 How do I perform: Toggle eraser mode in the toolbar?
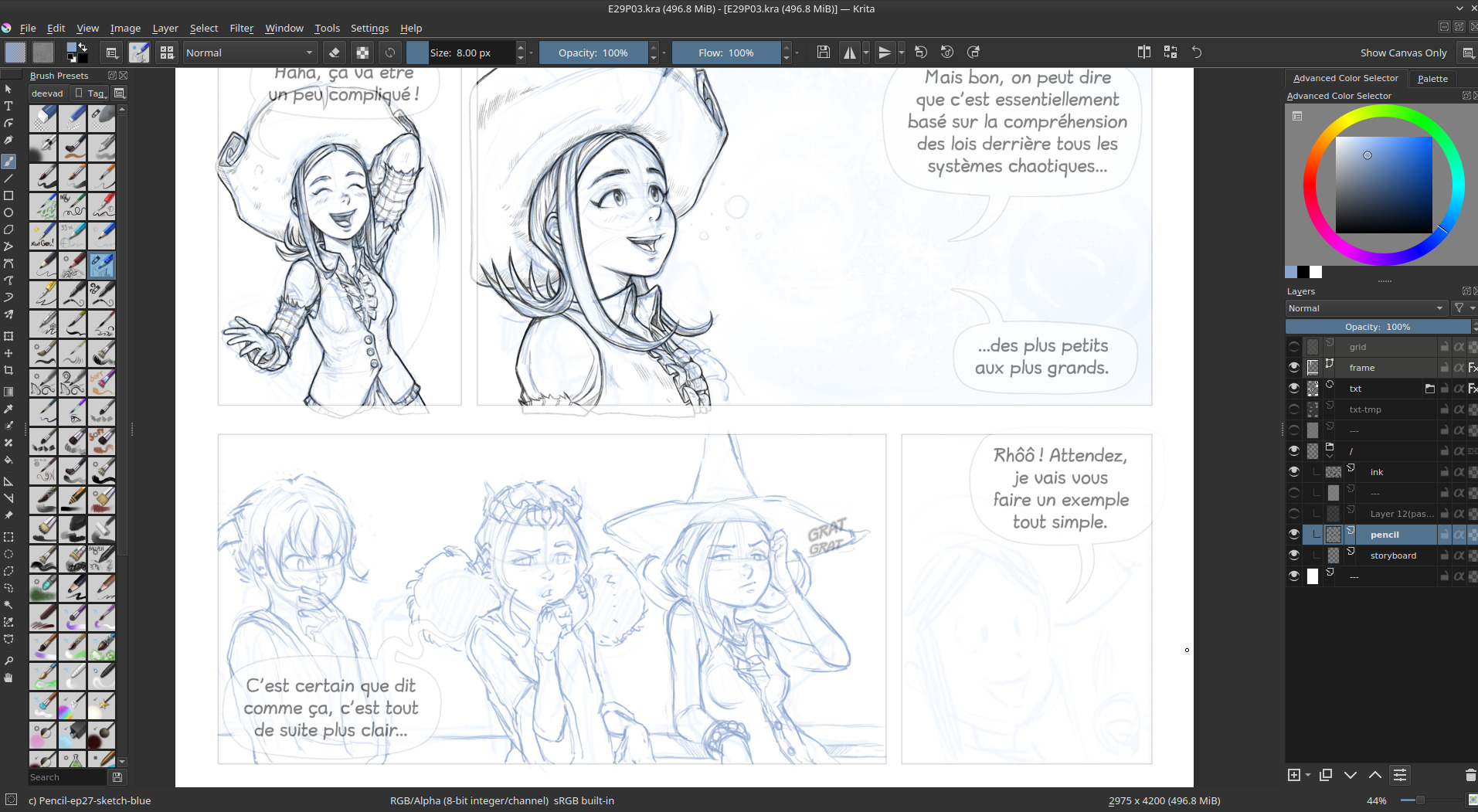coord(334,53)
